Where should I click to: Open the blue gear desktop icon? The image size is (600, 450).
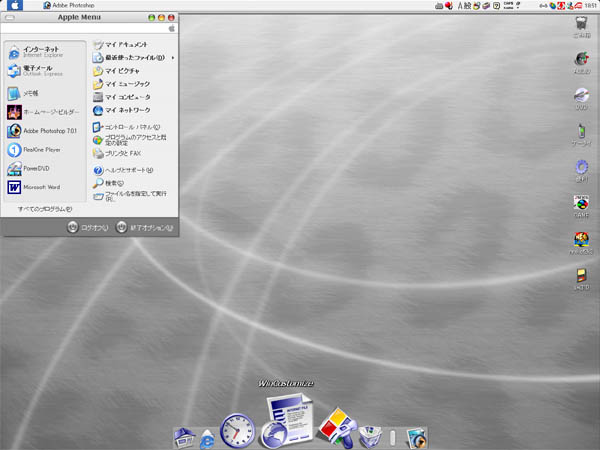[x=582, y=171]
